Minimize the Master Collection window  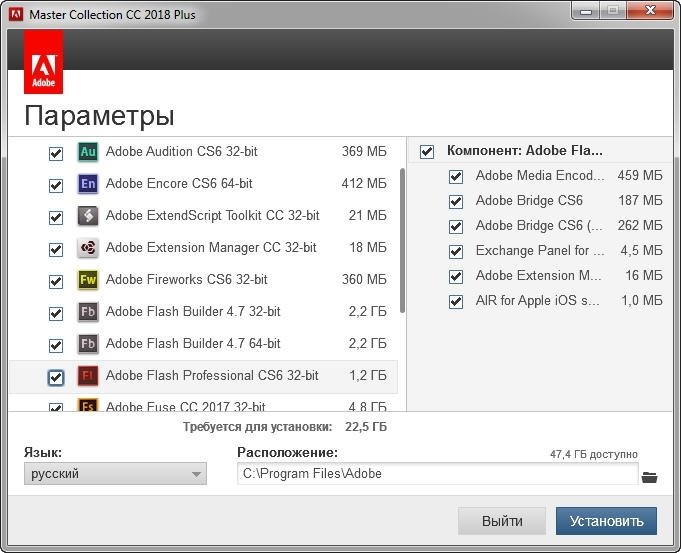585,10
